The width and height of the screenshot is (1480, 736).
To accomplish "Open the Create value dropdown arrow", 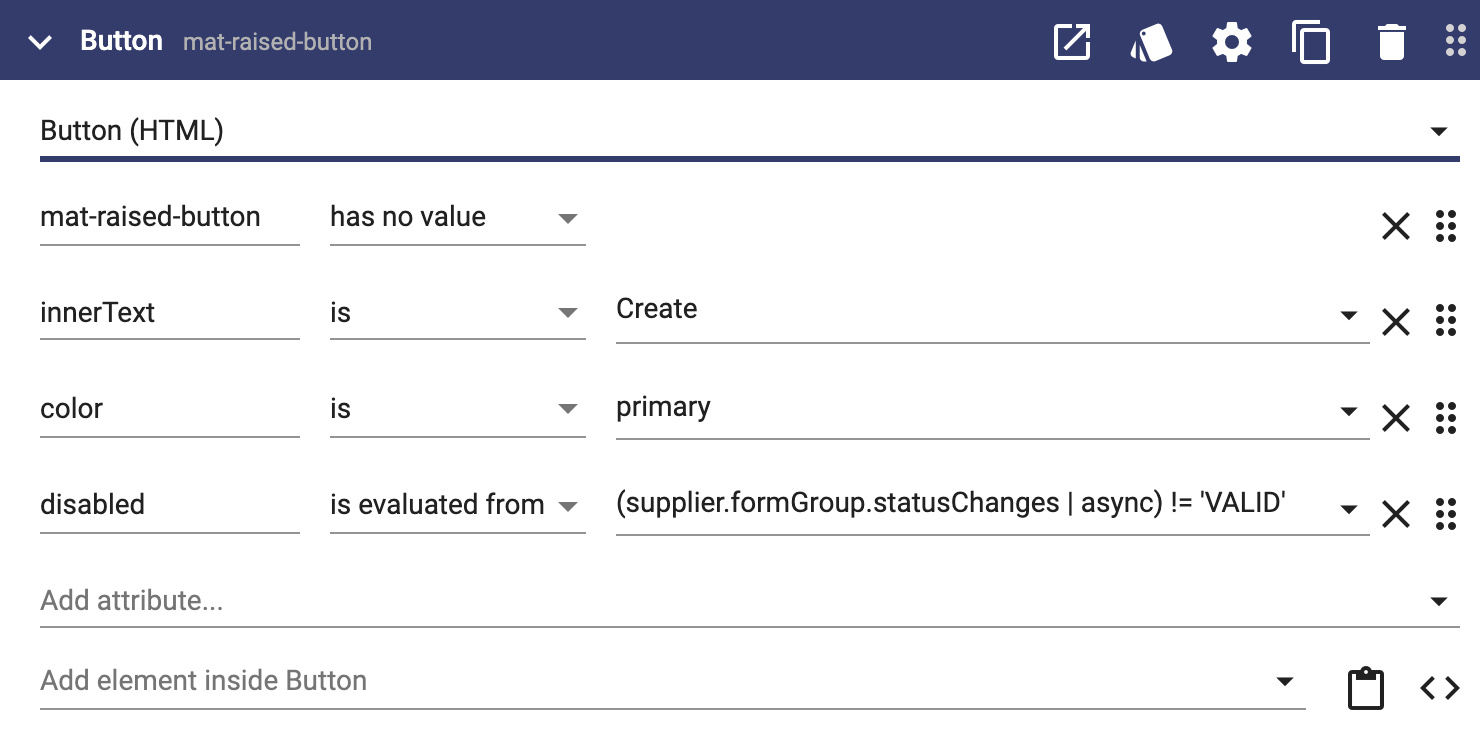I will pyautogui.click(x=1349, y=315).
